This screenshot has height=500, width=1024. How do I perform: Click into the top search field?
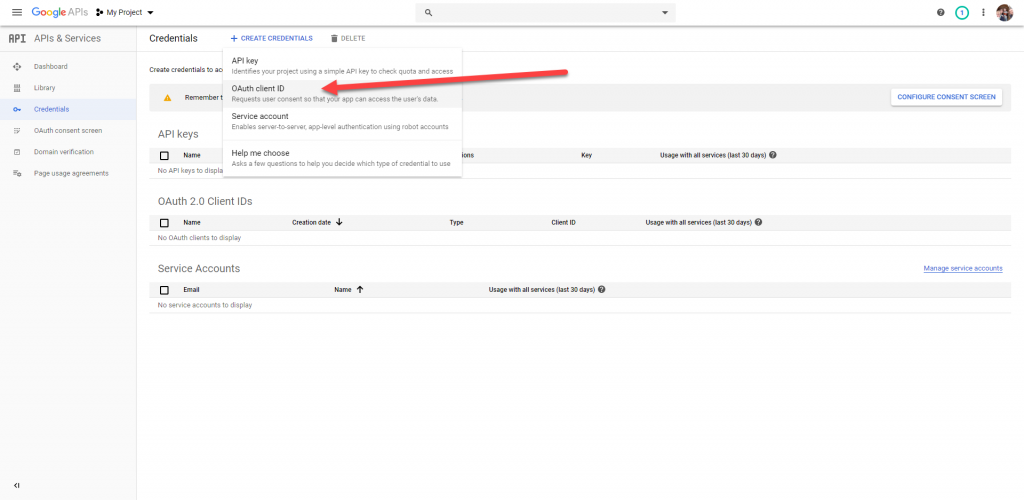pyautogui.click(x=545, y=12)
